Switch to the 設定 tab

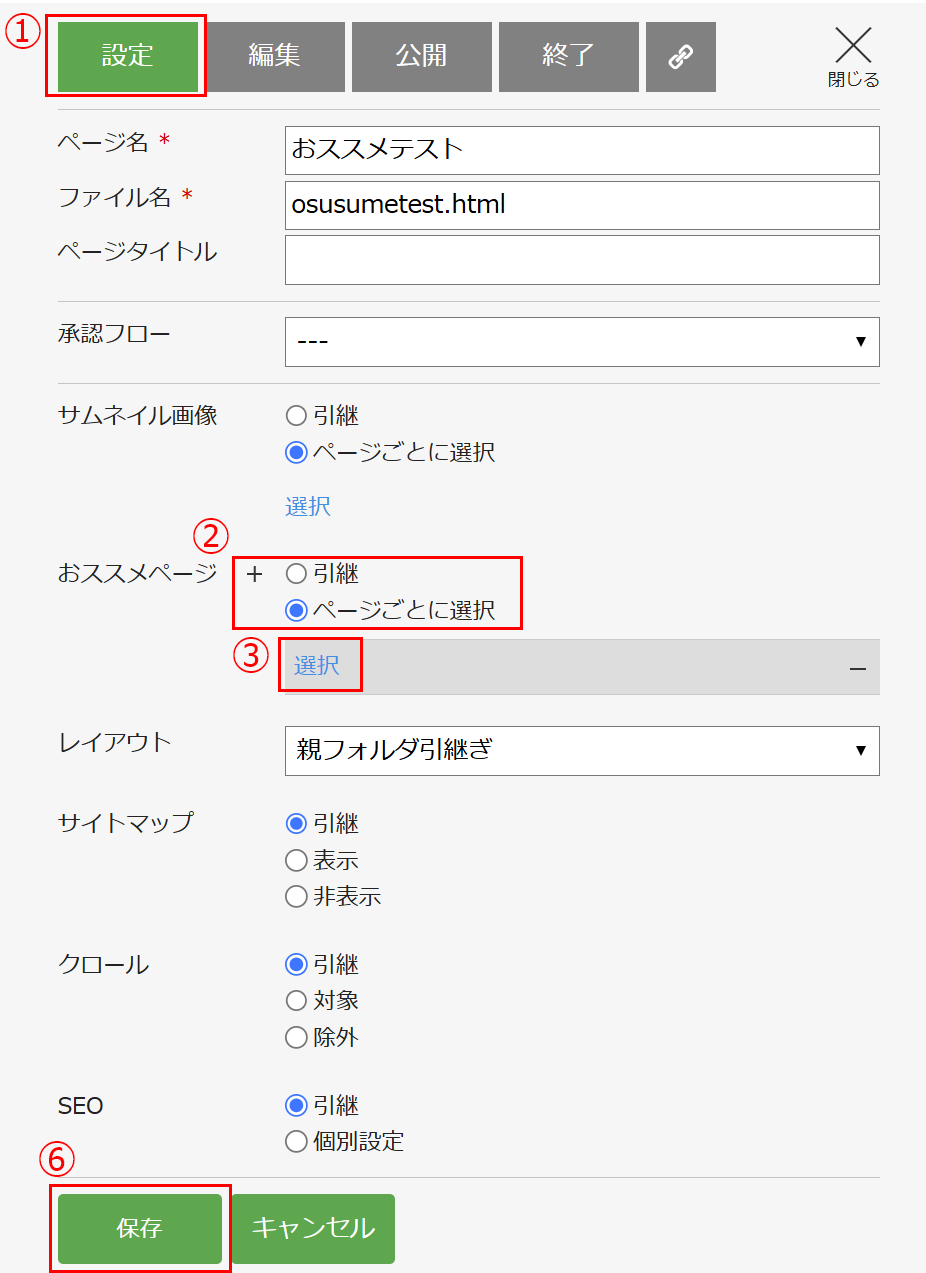(x=128, y=57)
